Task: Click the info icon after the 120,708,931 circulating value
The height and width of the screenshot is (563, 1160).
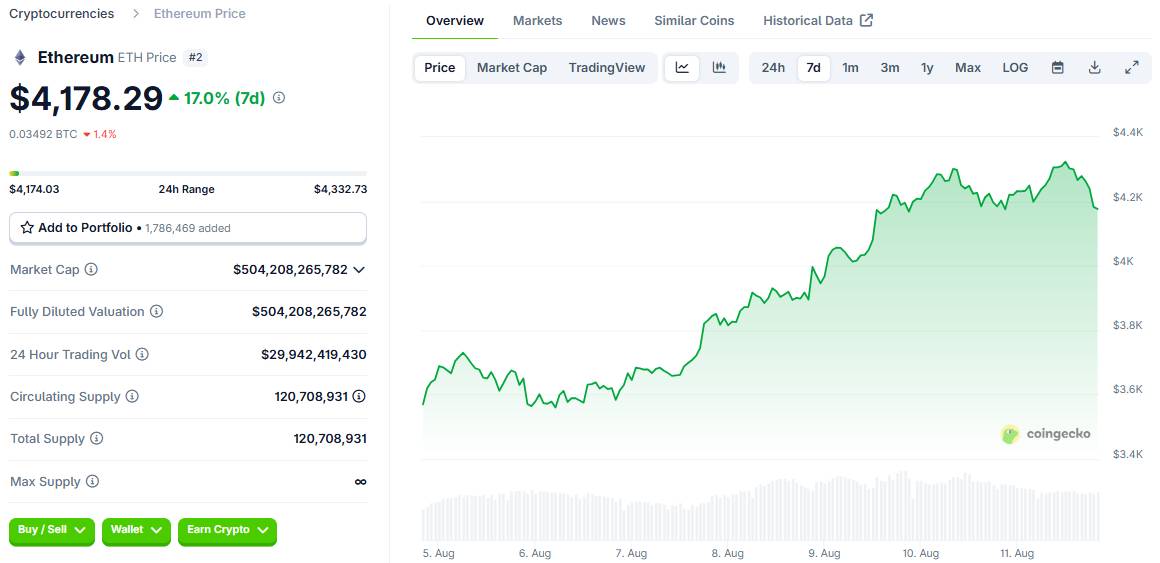Action: pyautogui.click(x=359, y=397)
